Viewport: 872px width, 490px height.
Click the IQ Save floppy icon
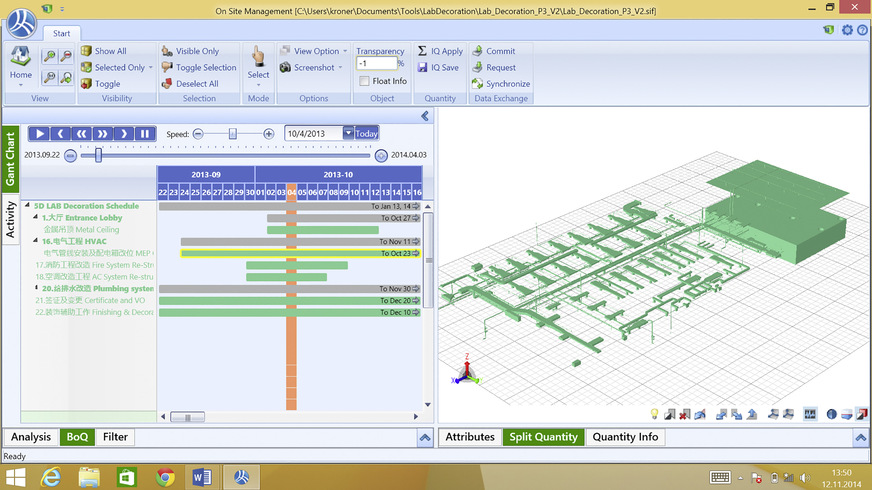pyautogui.click(x=422, y=68)
